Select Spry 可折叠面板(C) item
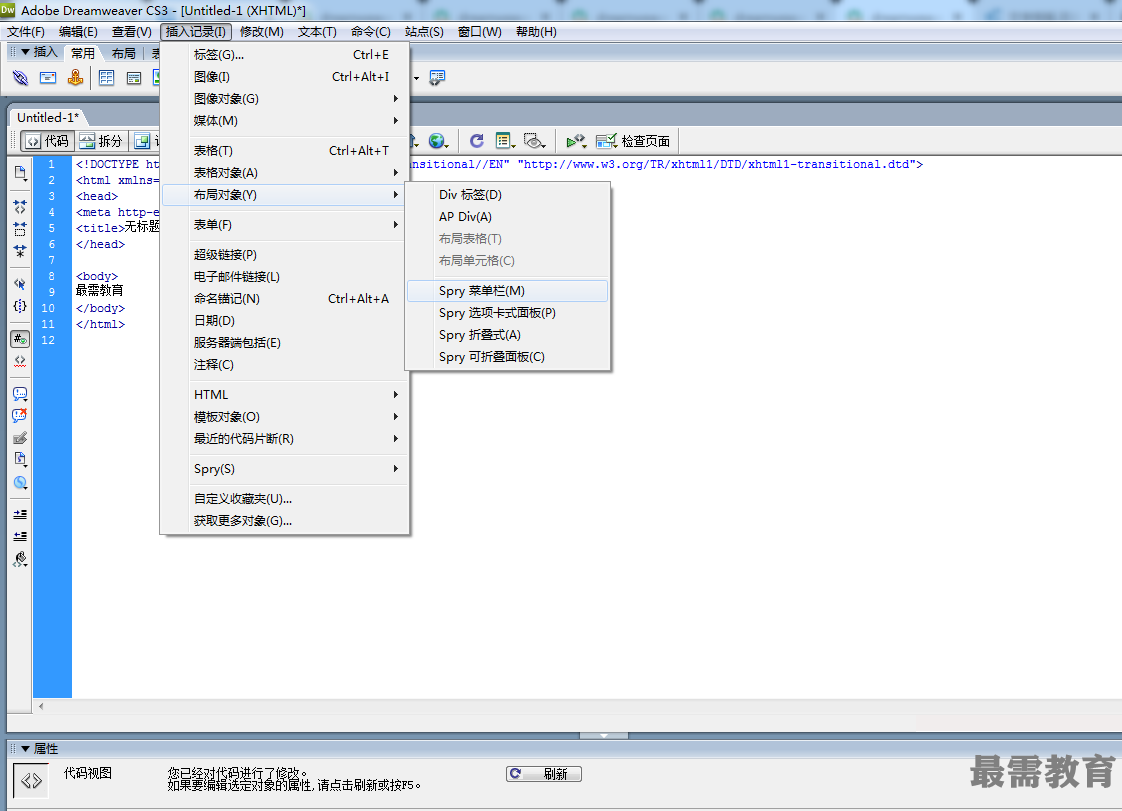1122x811 pixels. coord(507,357)
